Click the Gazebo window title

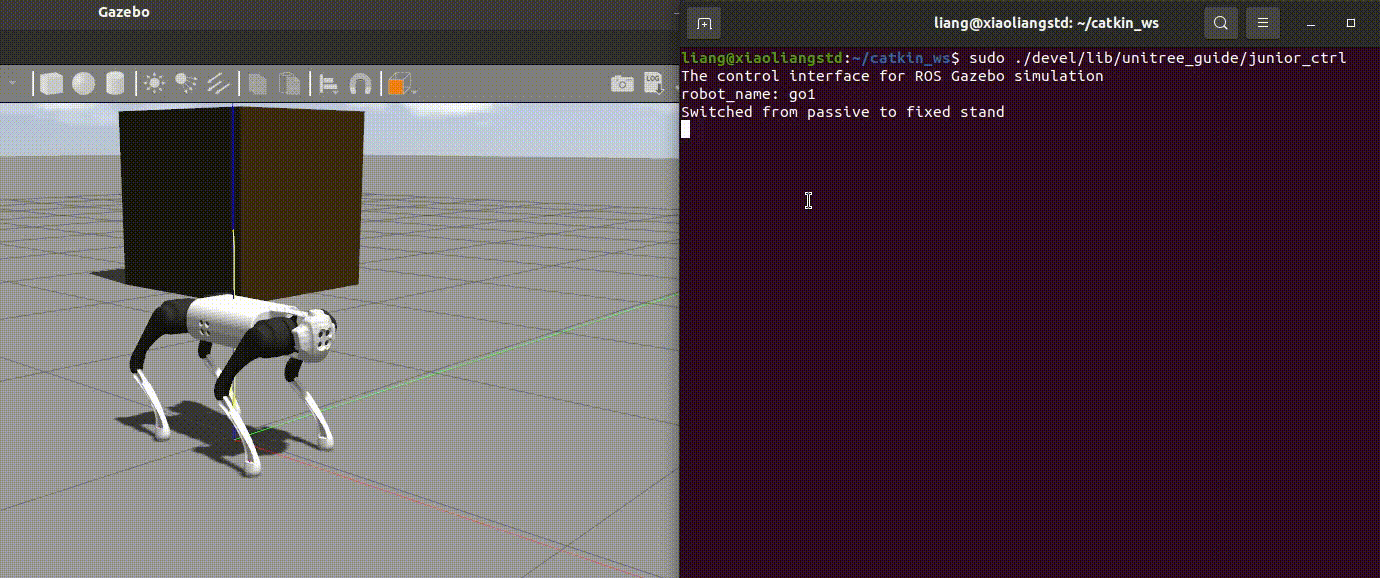[x=124, y=12]
